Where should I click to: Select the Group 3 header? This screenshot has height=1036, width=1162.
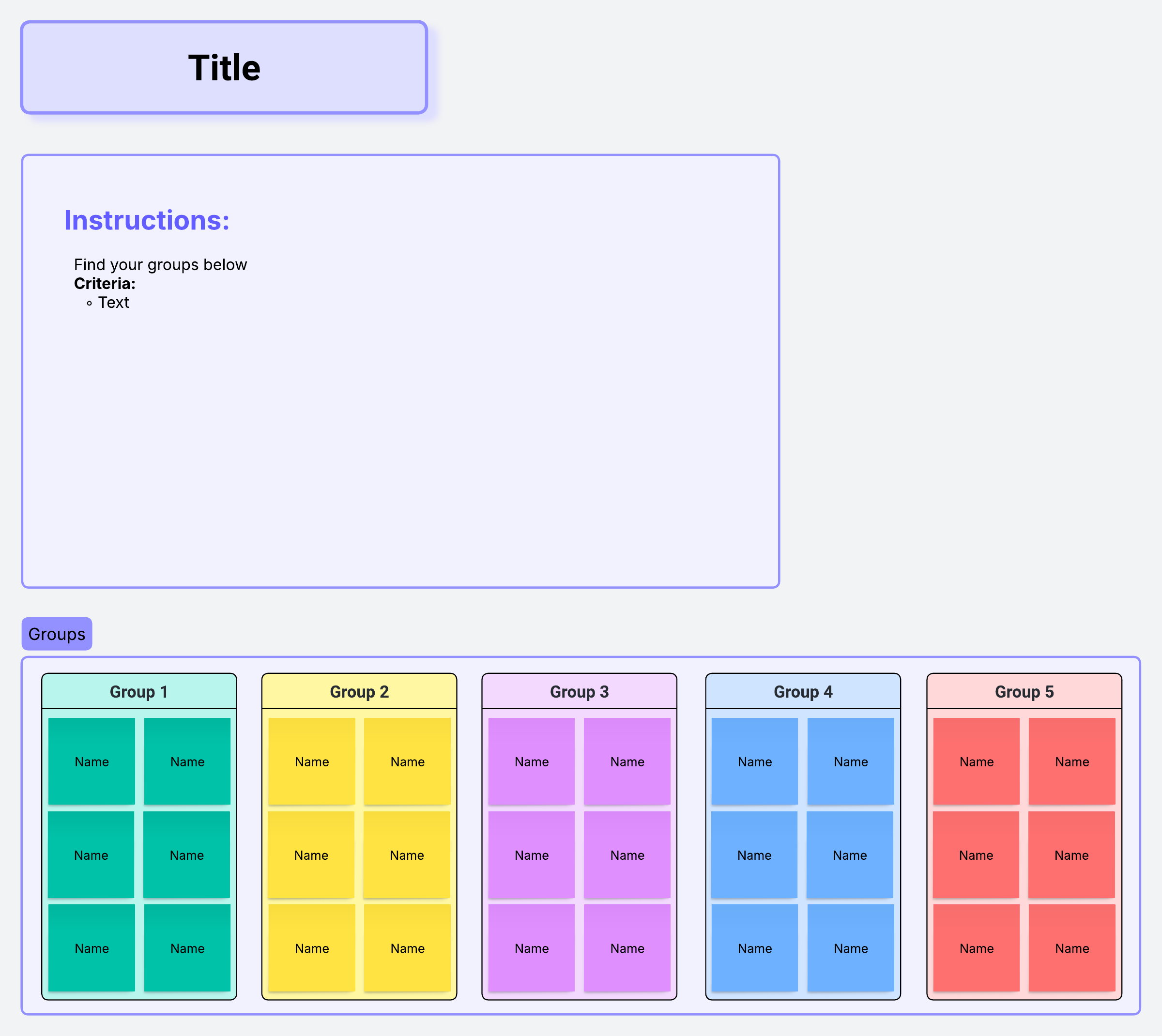[580, 692]
